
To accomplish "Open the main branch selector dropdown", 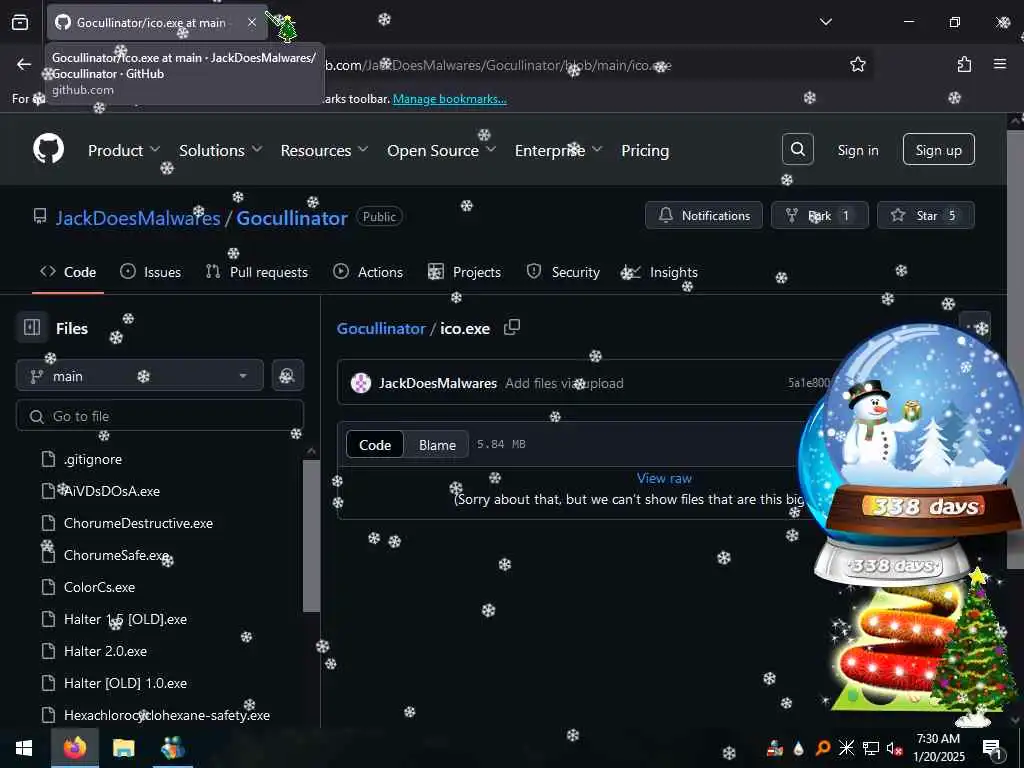I will click(x=140, y=376).
